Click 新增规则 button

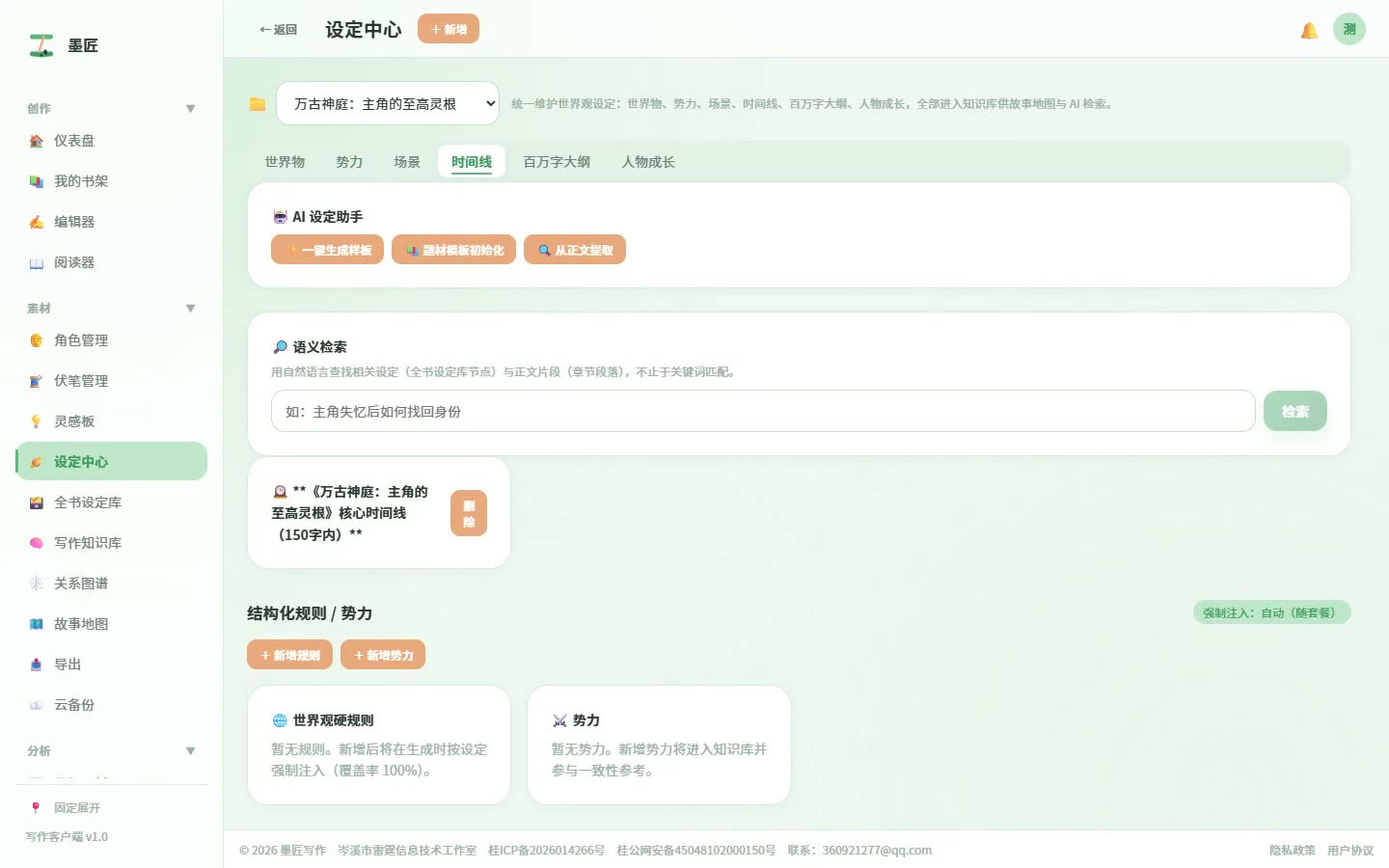(289, 655)
